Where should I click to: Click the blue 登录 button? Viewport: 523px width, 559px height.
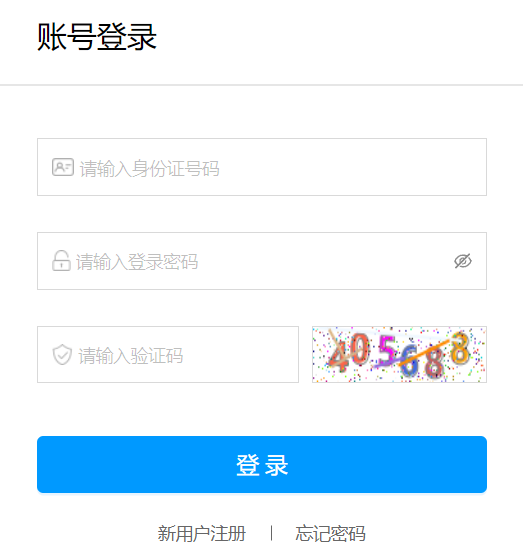point(262,465)
